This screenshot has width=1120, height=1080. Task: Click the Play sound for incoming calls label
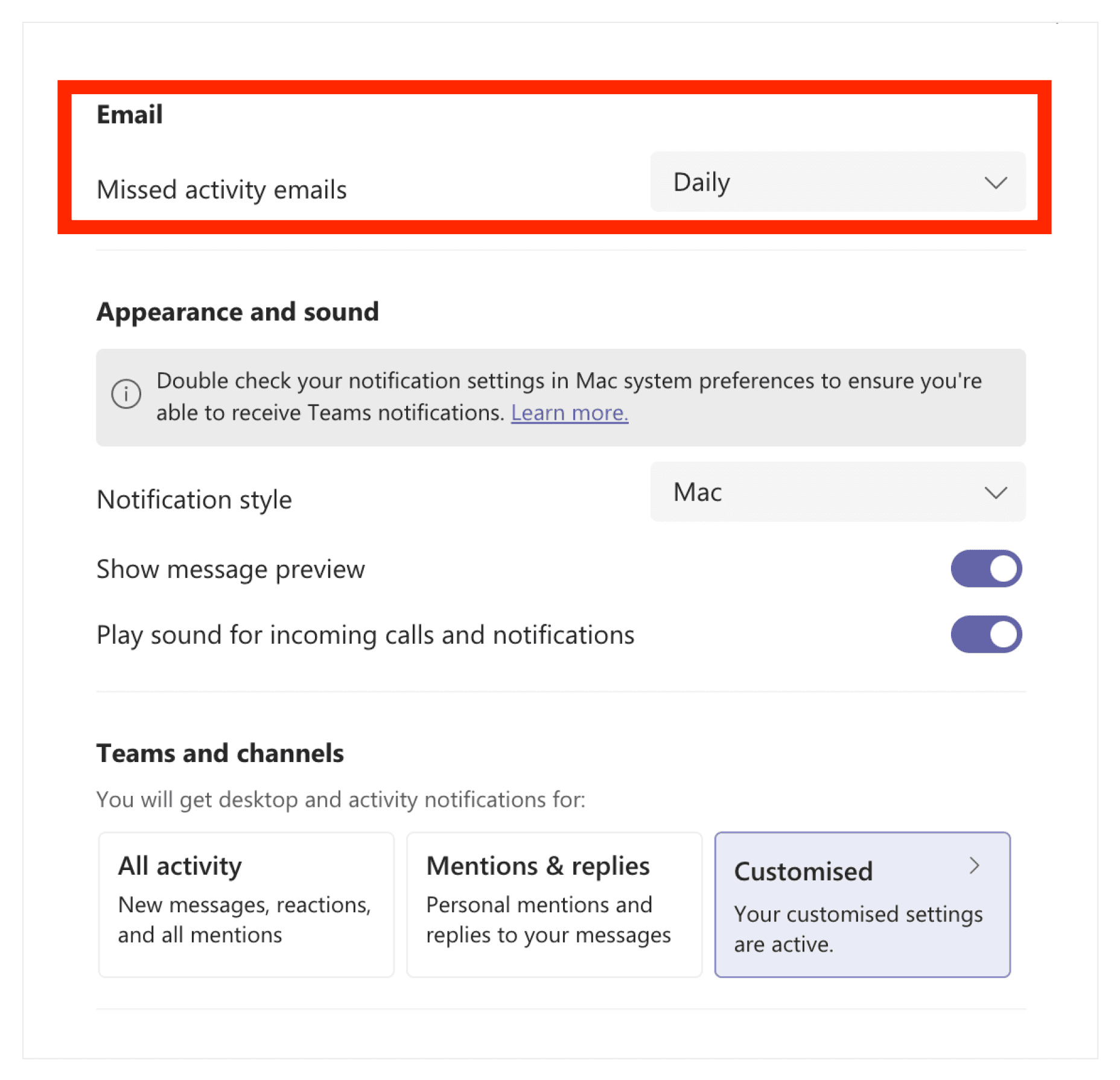pyautogui.click(x=365, y=635)
